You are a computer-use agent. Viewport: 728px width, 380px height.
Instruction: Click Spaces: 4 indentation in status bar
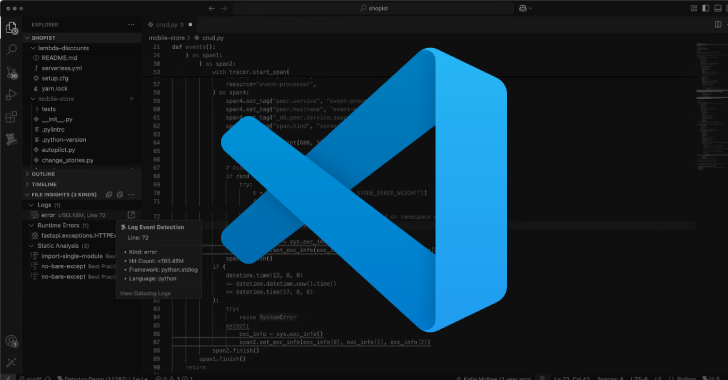click(610, 378)
